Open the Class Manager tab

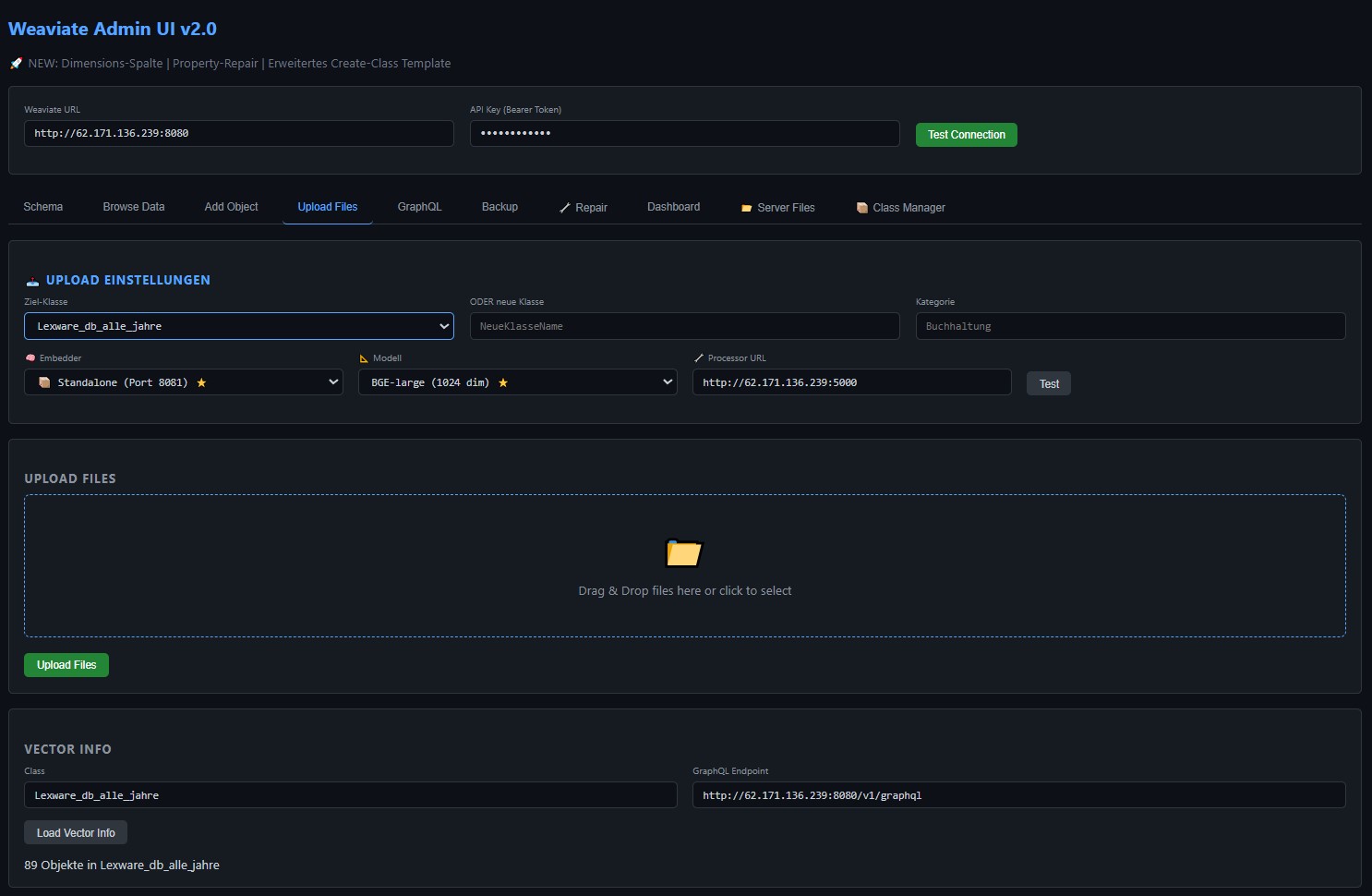[900, 208]
